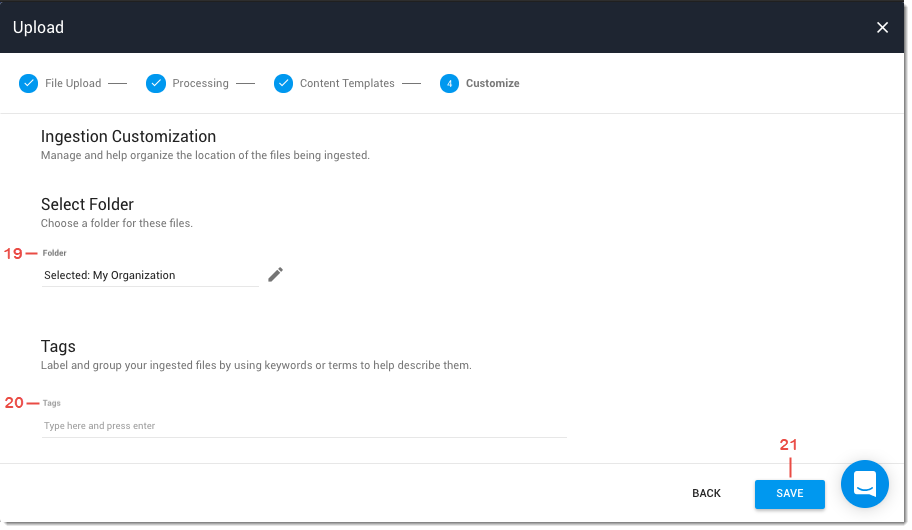Click the File Upload step checkmark icon
The height and width of the screenshot is (530, 912).
pyautogui.click(x=28, y=84)
